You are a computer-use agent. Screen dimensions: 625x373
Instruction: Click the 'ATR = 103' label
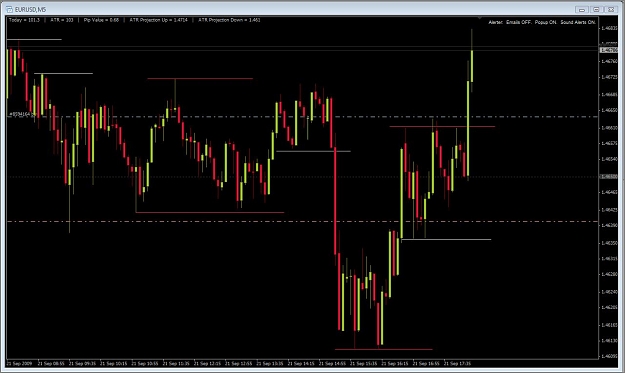coord(62,20)
